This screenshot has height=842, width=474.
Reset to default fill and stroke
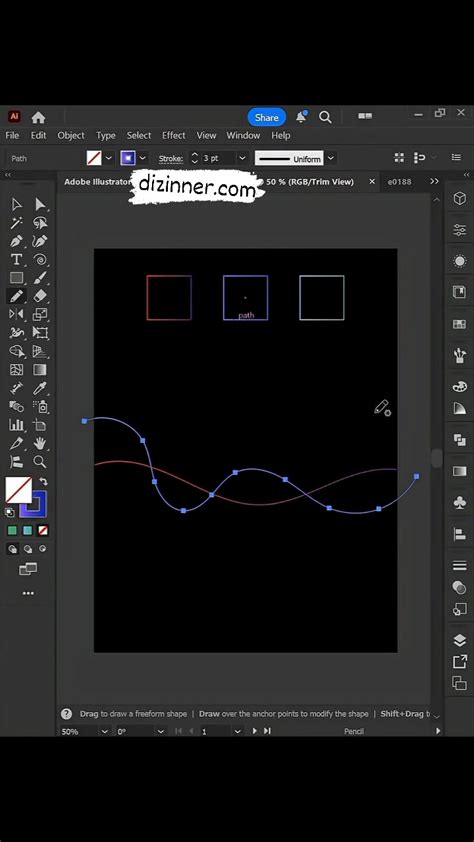click(10, 512)
